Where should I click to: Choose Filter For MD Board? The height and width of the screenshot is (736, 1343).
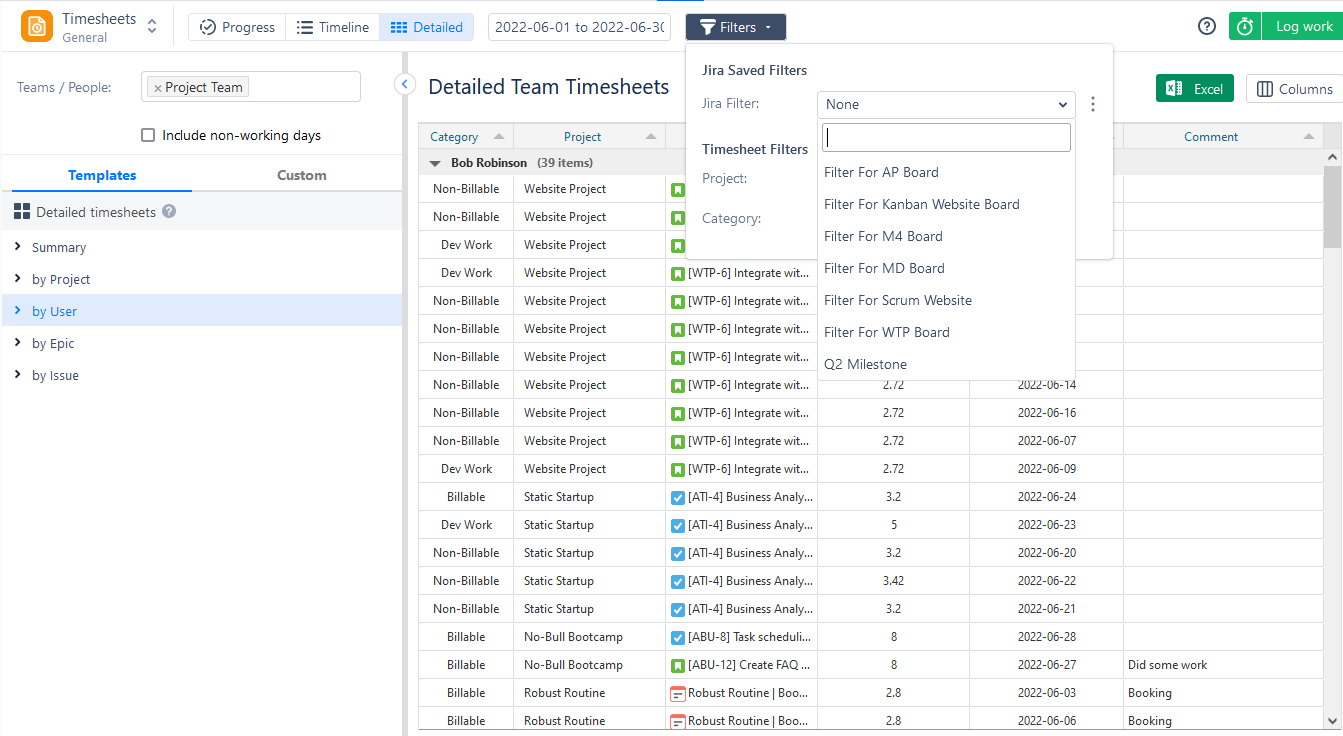pyautogui.click(x=946, y=268)
